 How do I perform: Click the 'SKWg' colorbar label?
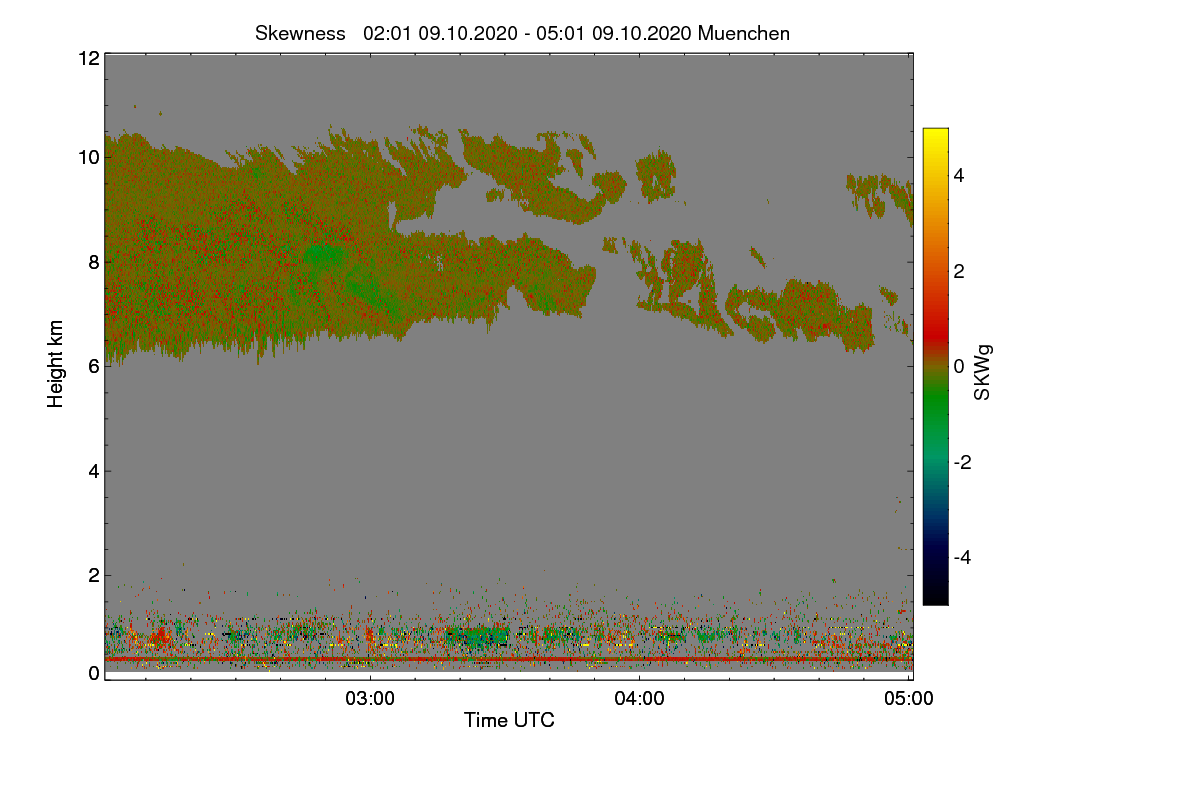click(983, 372)
